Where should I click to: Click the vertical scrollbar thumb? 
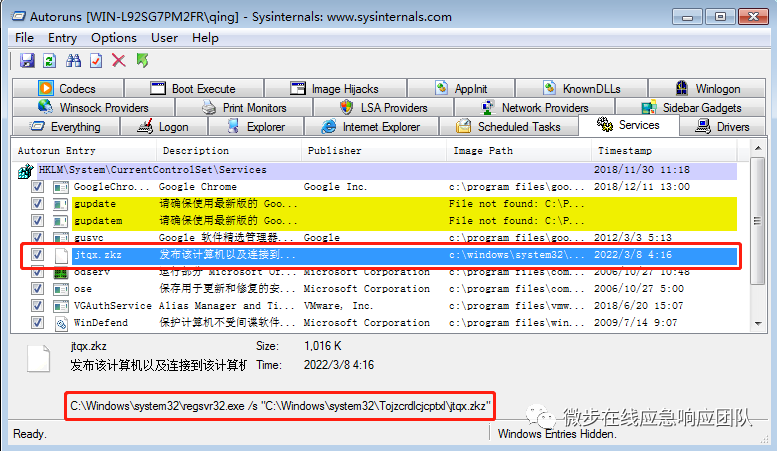tap(758, 221)
